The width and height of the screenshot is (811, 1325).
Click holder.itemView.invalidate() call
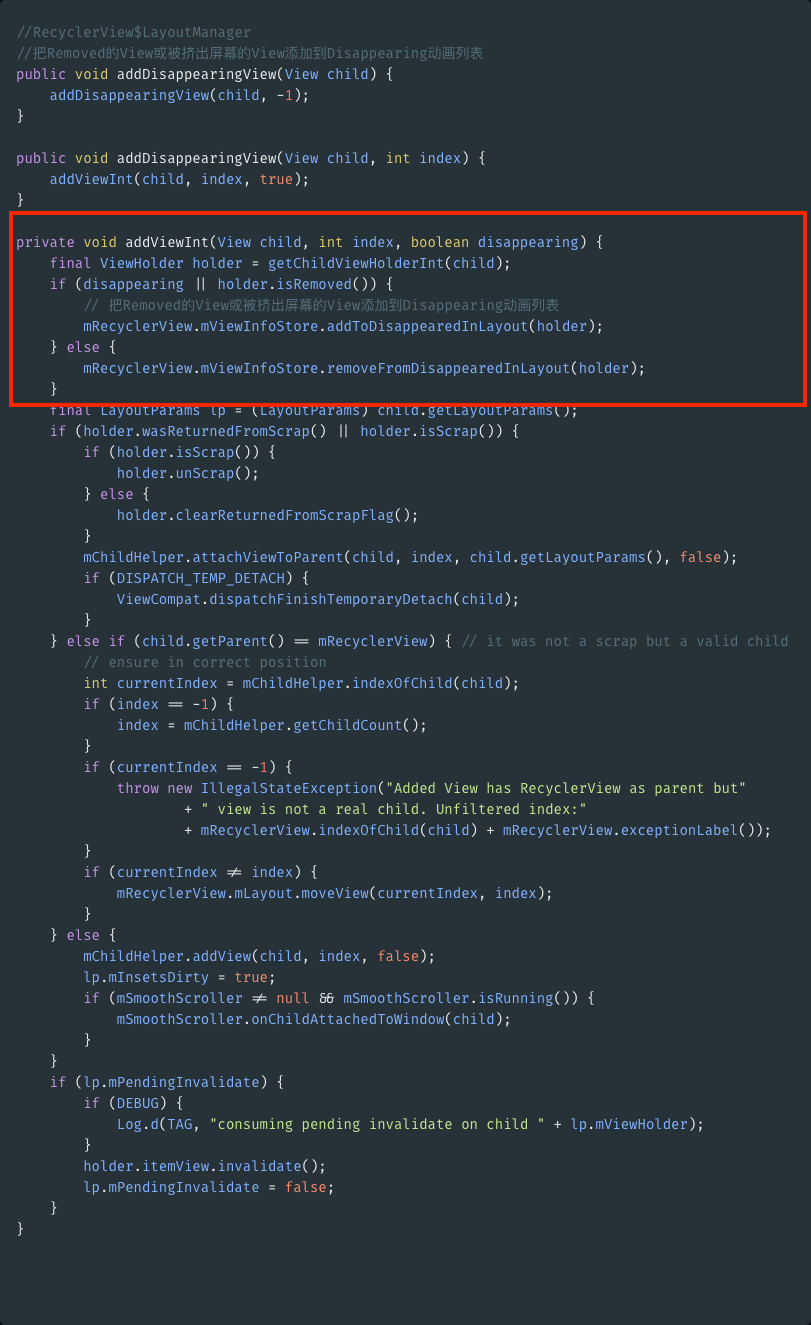(x=205, y=1166)
